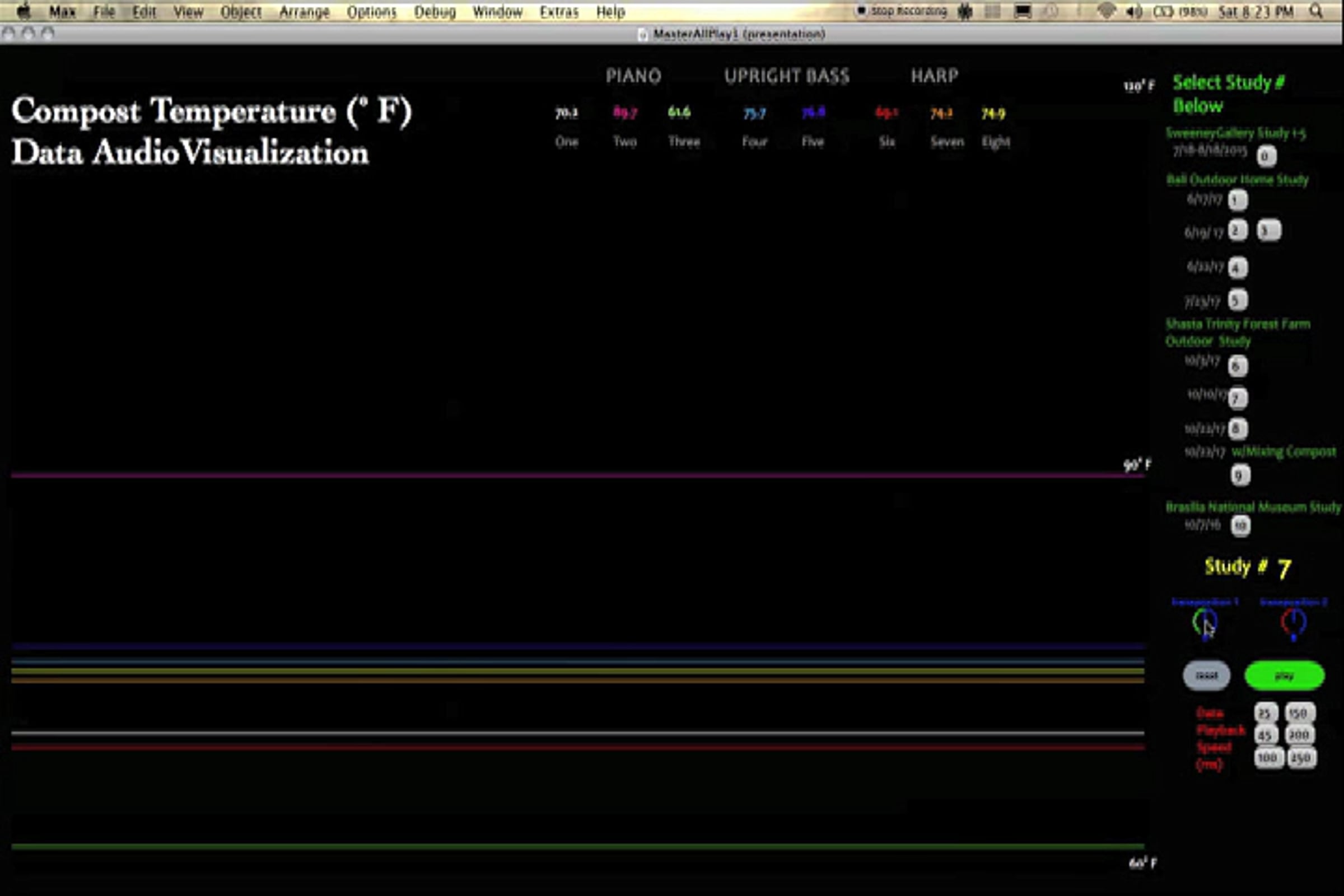Select Brasilia National Museum study 10
The image size is (1344, 896).
pyautogui.click(x=1240, y=525)
